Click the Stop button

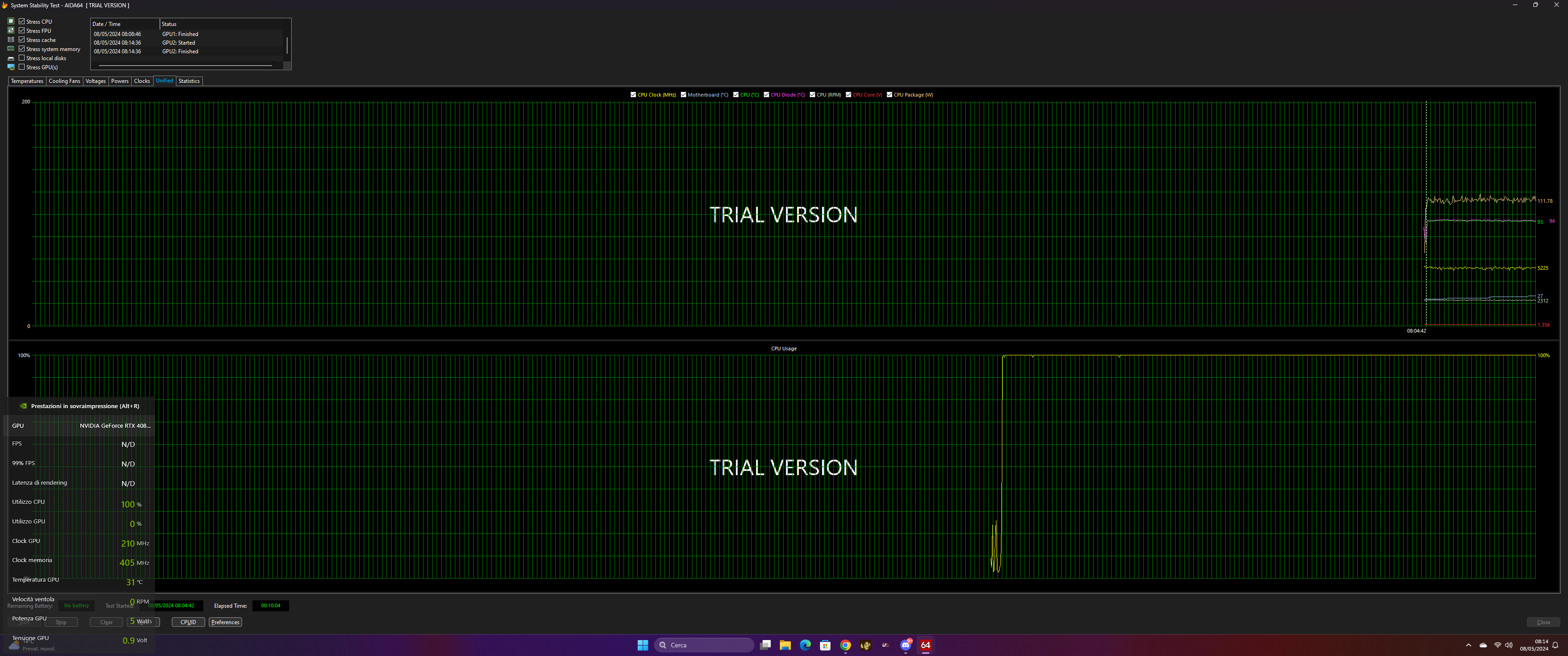point(61,622)
